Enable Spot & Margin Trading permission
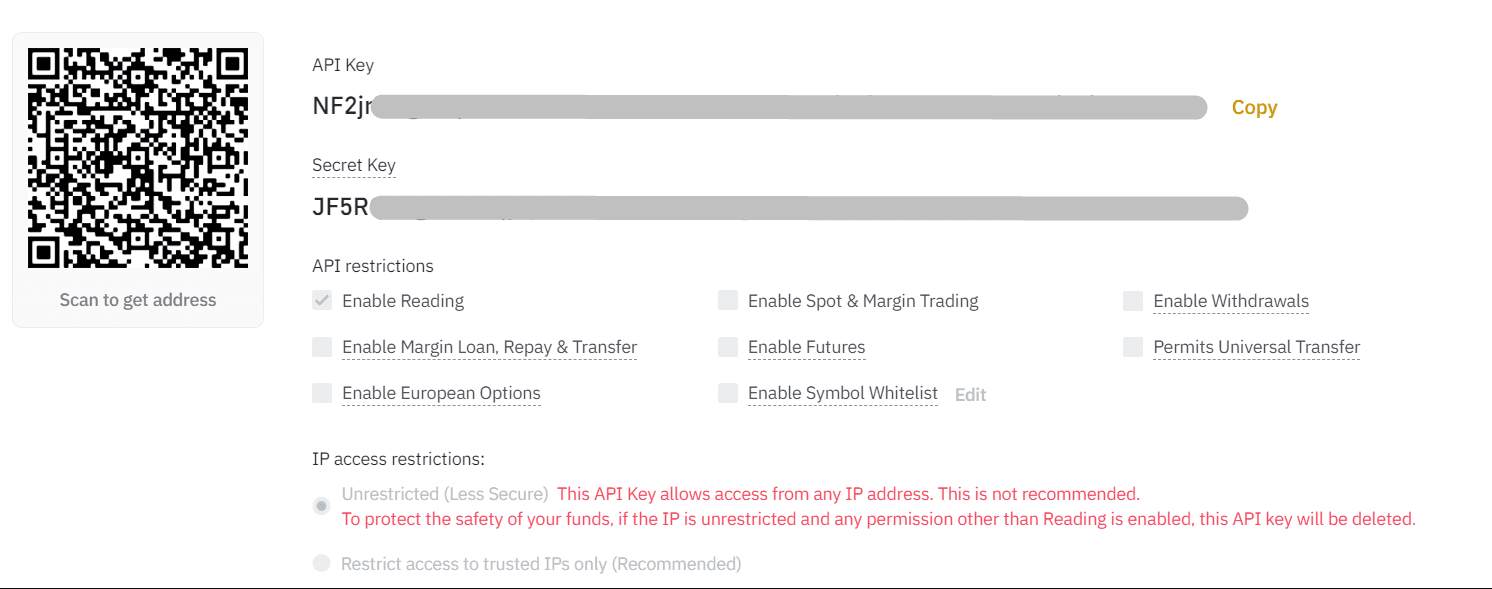This screenshot has height=589, width=1492. [727, 300]
